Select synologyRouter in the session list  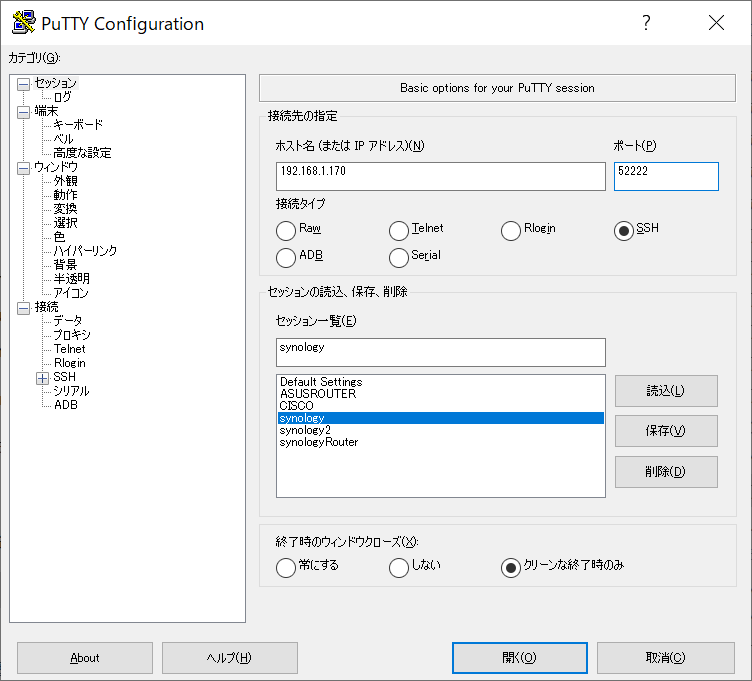click(x=441, y=442)
